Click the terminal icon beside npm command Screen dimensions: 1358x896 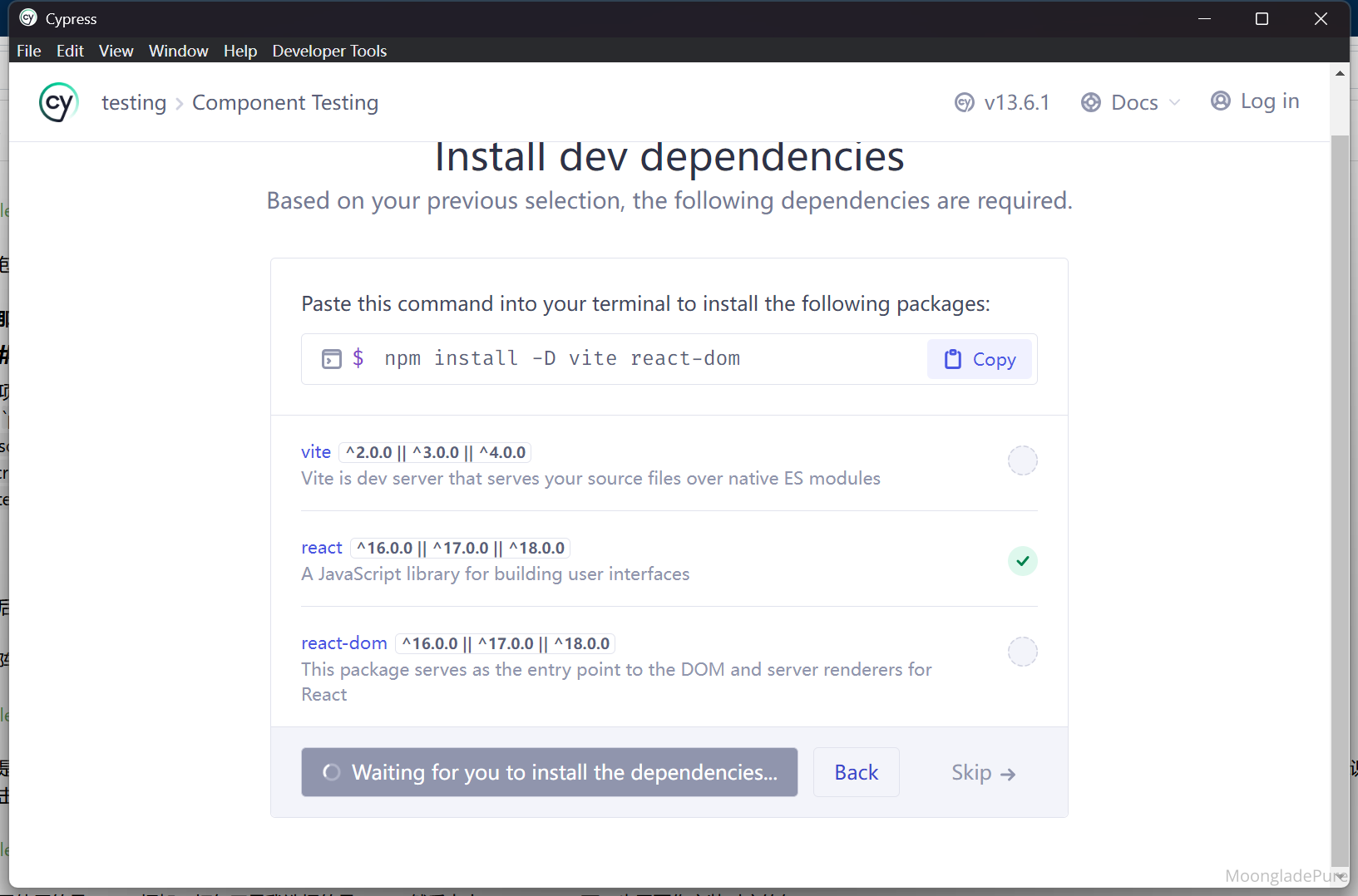pos(331,359)
